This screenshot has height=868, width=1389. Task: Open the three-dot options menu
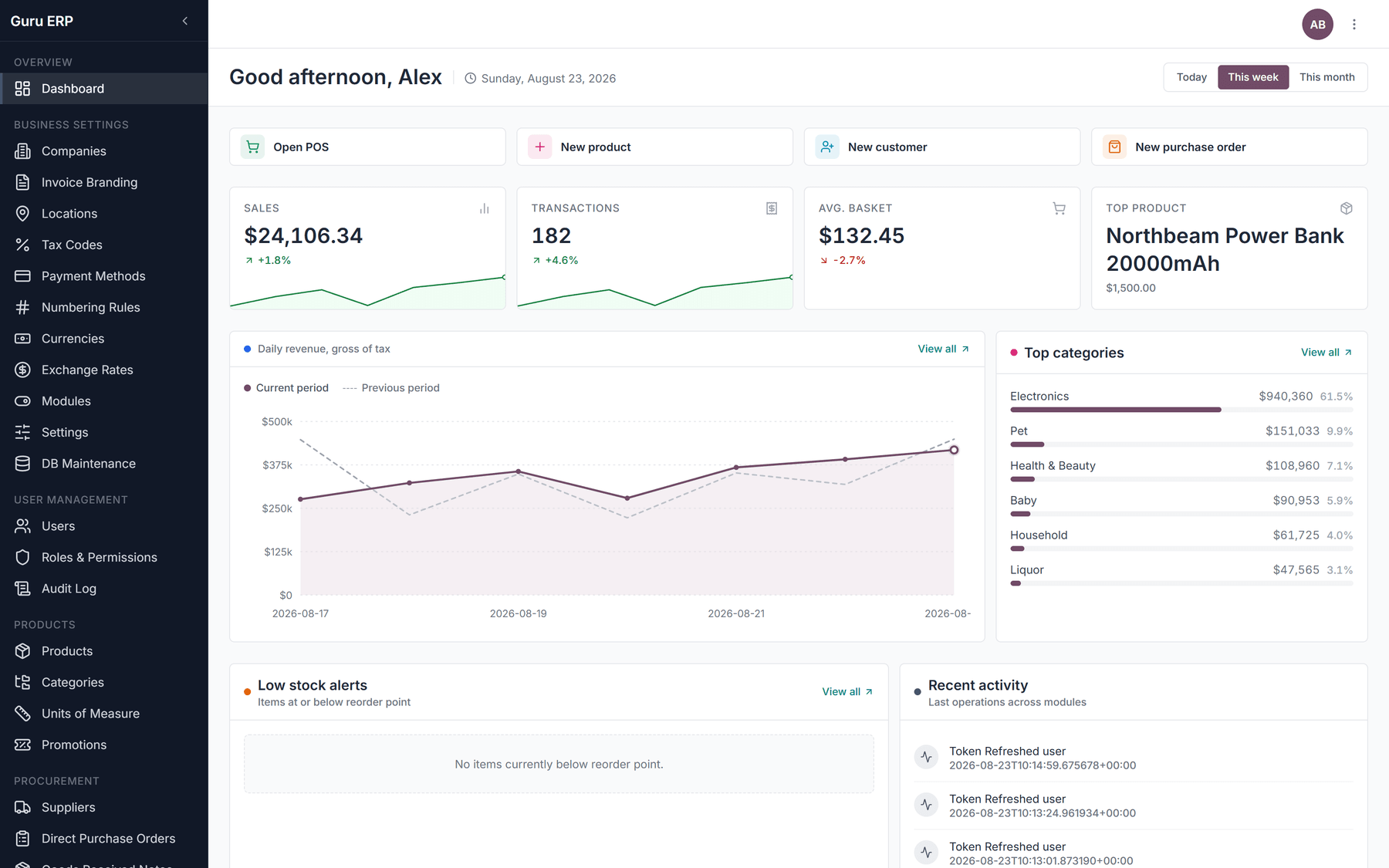(1354, 25)
